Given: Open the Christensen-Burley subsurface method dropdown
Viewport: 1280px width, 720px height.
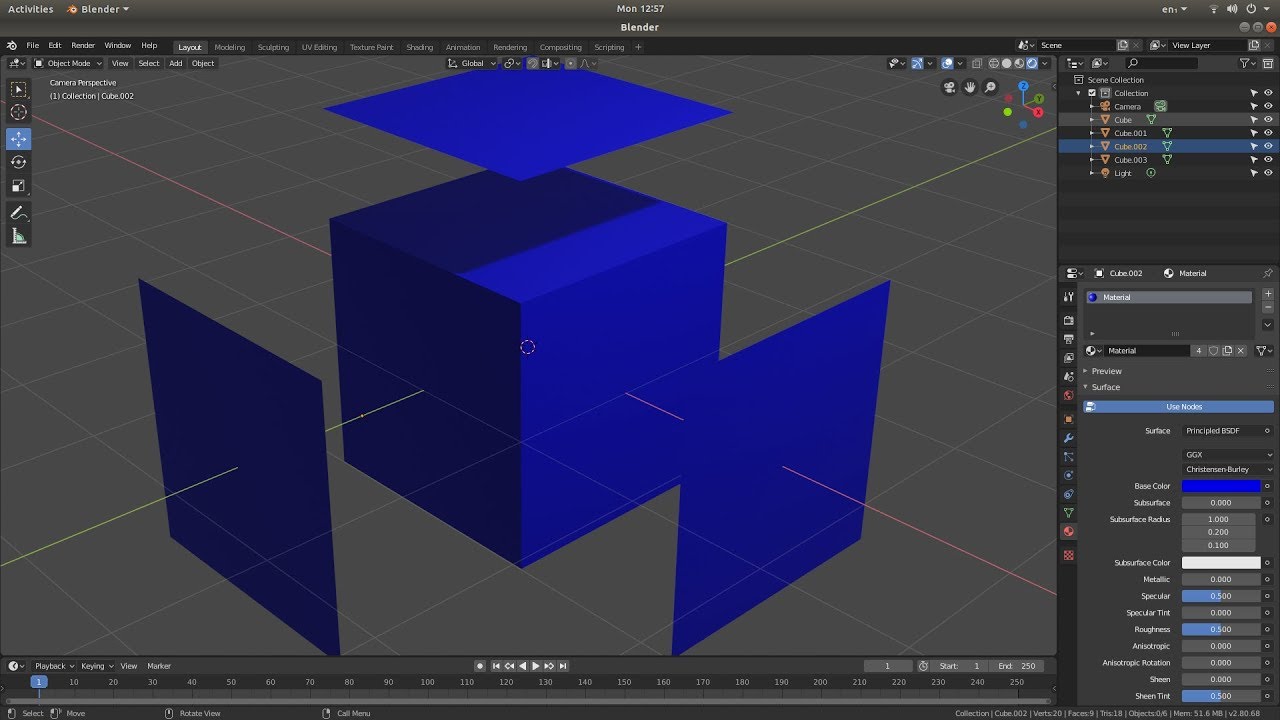Looking at the screenshot, I should pos(1228,469).
